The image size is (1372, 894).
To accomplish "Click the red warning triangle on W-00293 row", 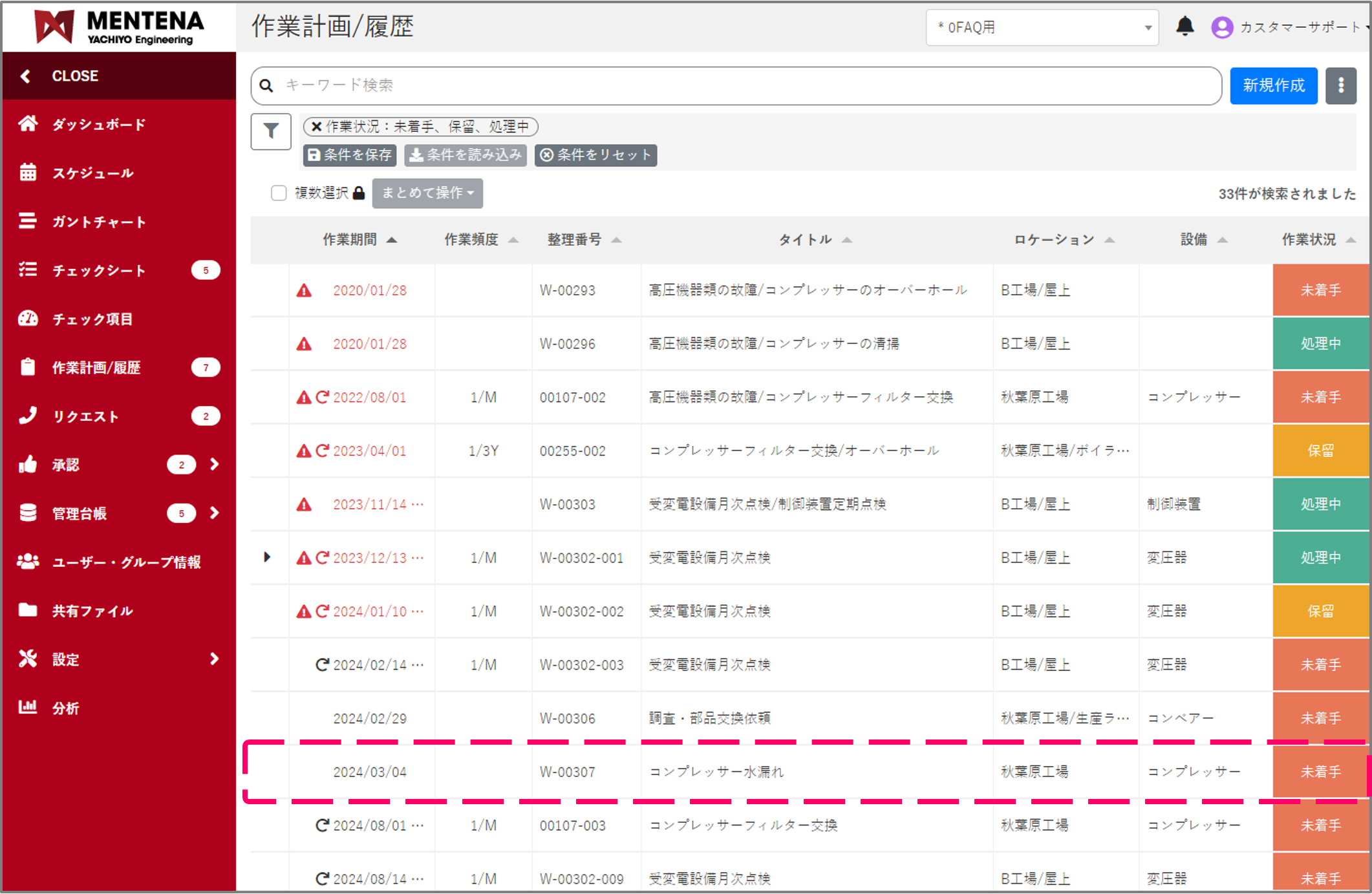I will (x=304, y=290).
